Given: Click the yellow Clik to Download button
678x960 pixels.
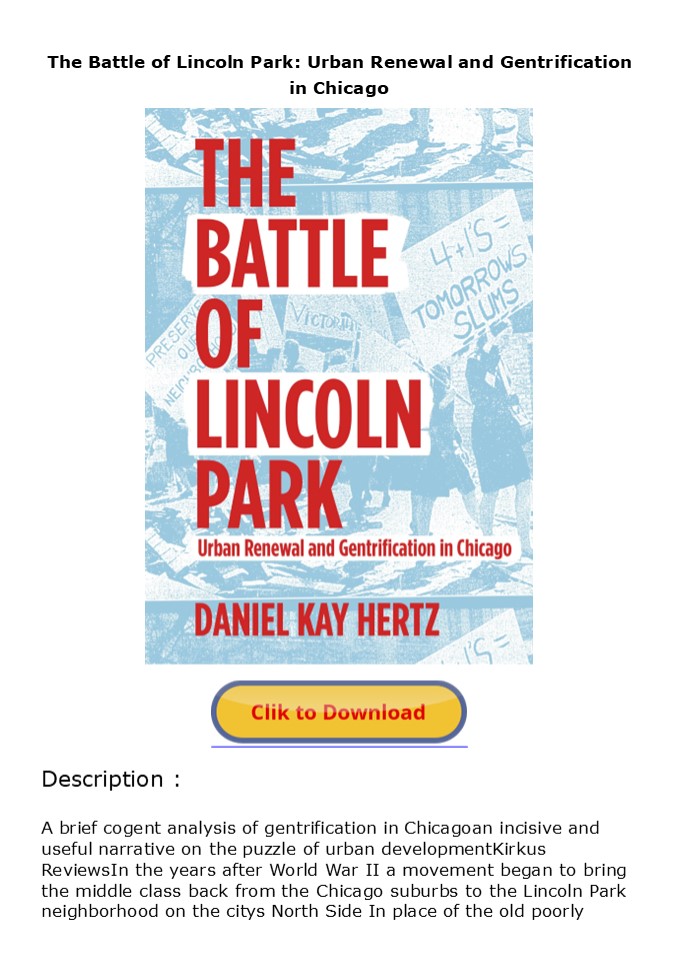Looking at the screenshot, I should pos(339,712).
